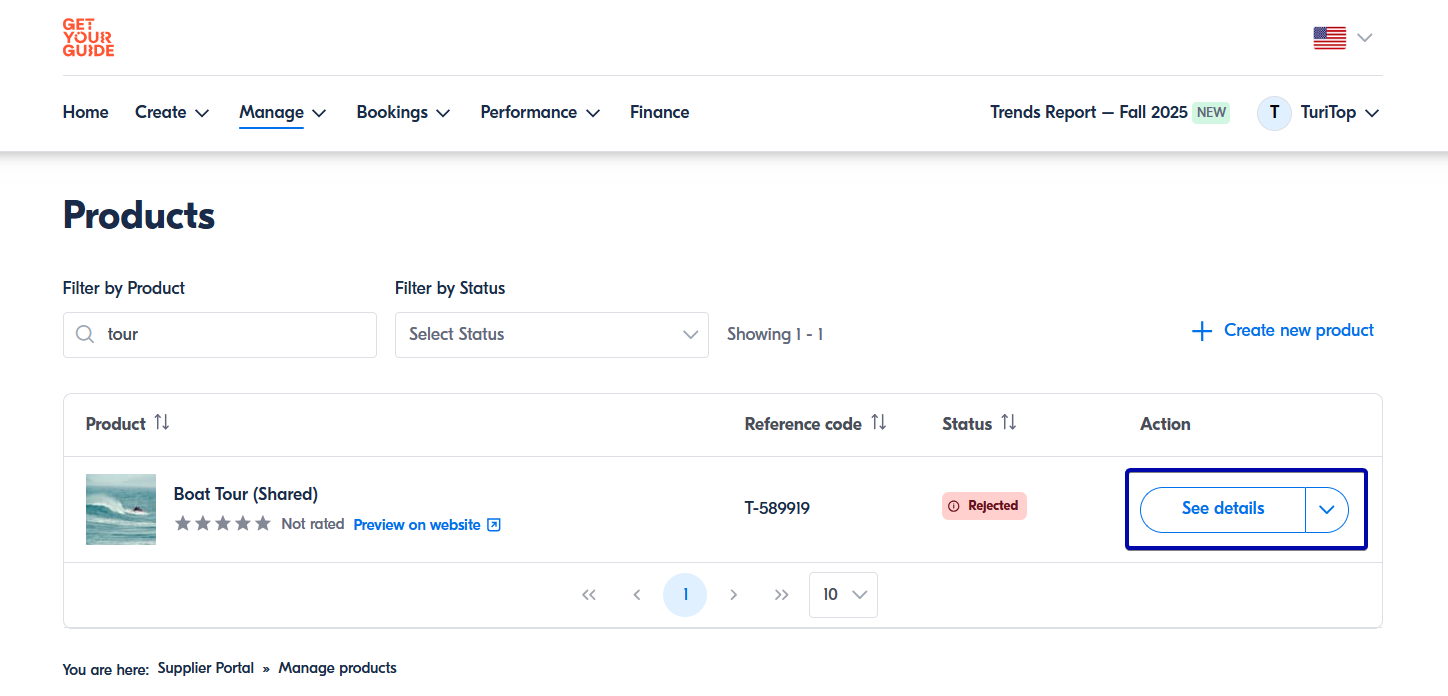Sort by Status column arrows

pyautogui.click(x=1008, y=423)
